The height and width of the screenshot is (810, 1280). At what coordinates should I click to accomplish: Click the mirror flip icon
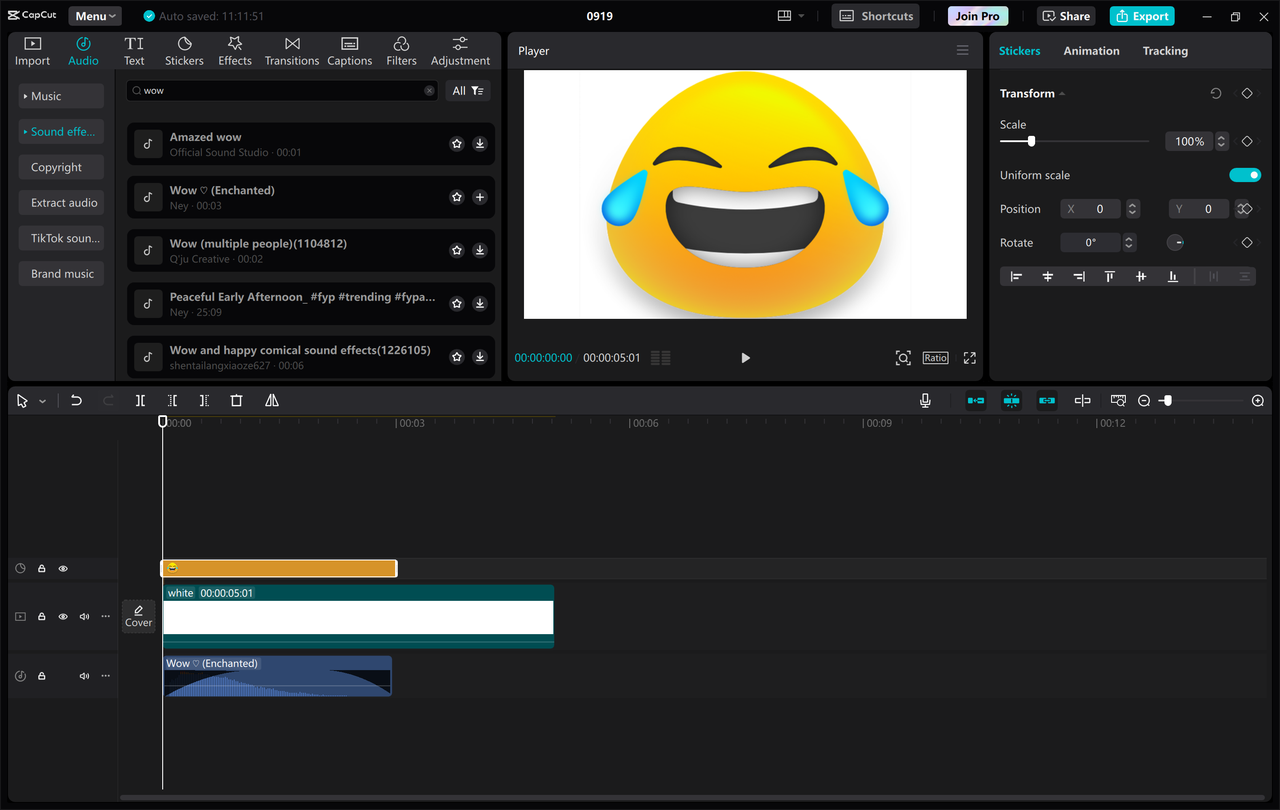coord(271,400)
